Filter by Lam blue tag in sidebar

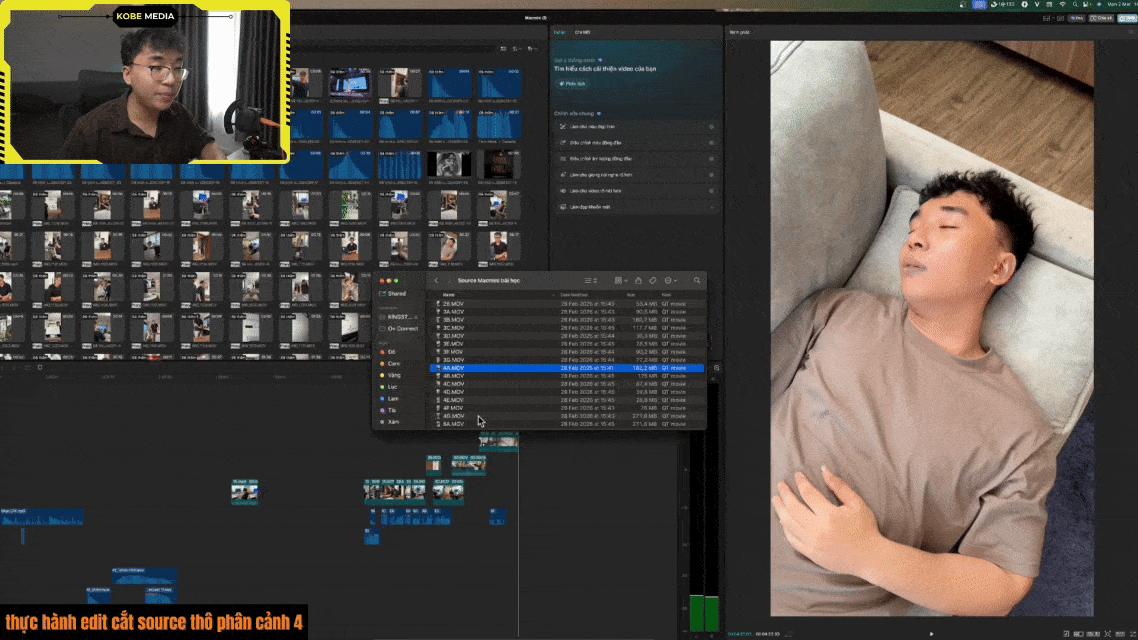pyautogui.click(x=392, y=398)
